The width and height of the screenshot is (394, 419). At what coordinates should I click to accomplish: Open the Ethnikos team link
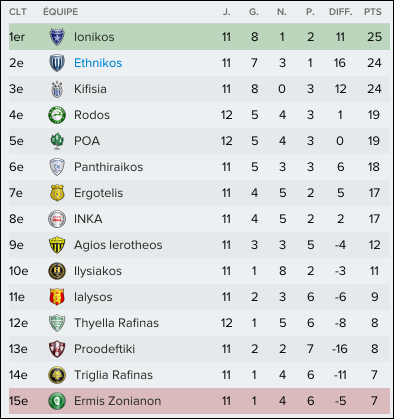click(x=98, y=63)
